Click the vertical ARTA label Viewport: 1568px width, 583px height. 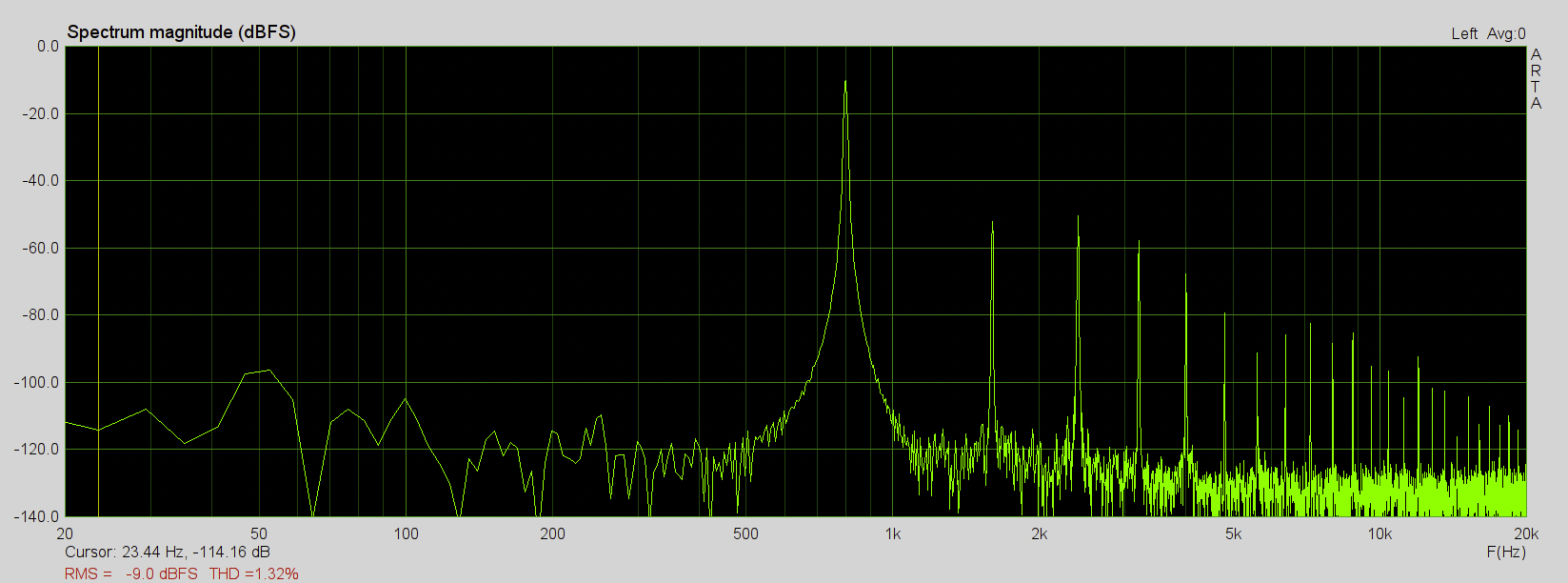(1536, 79)
